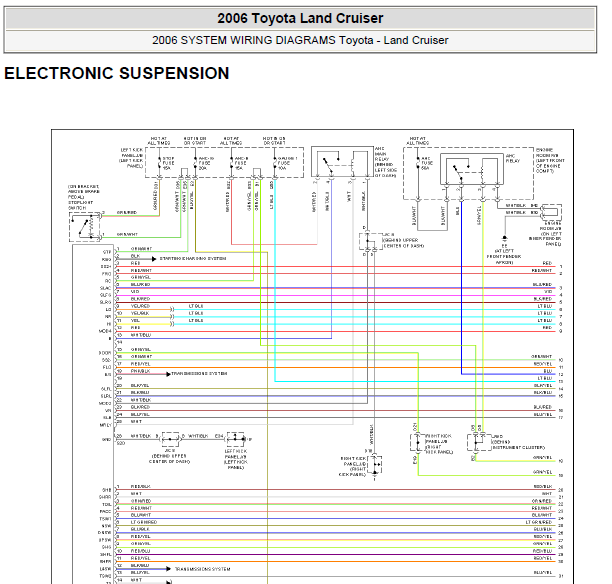Click LEFT KICK PANEL J/B label beside fuse box
The height and width of the screenshot is (584, 612).
click(x=132, y=158)
